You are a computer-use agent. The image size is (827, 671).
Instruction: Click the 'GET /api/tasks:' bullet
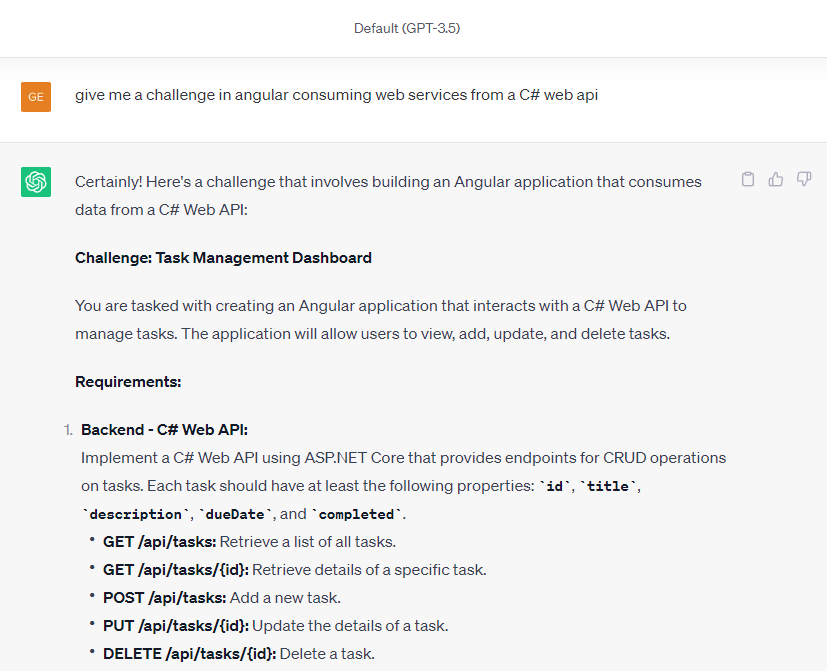[x=159, y=542]
